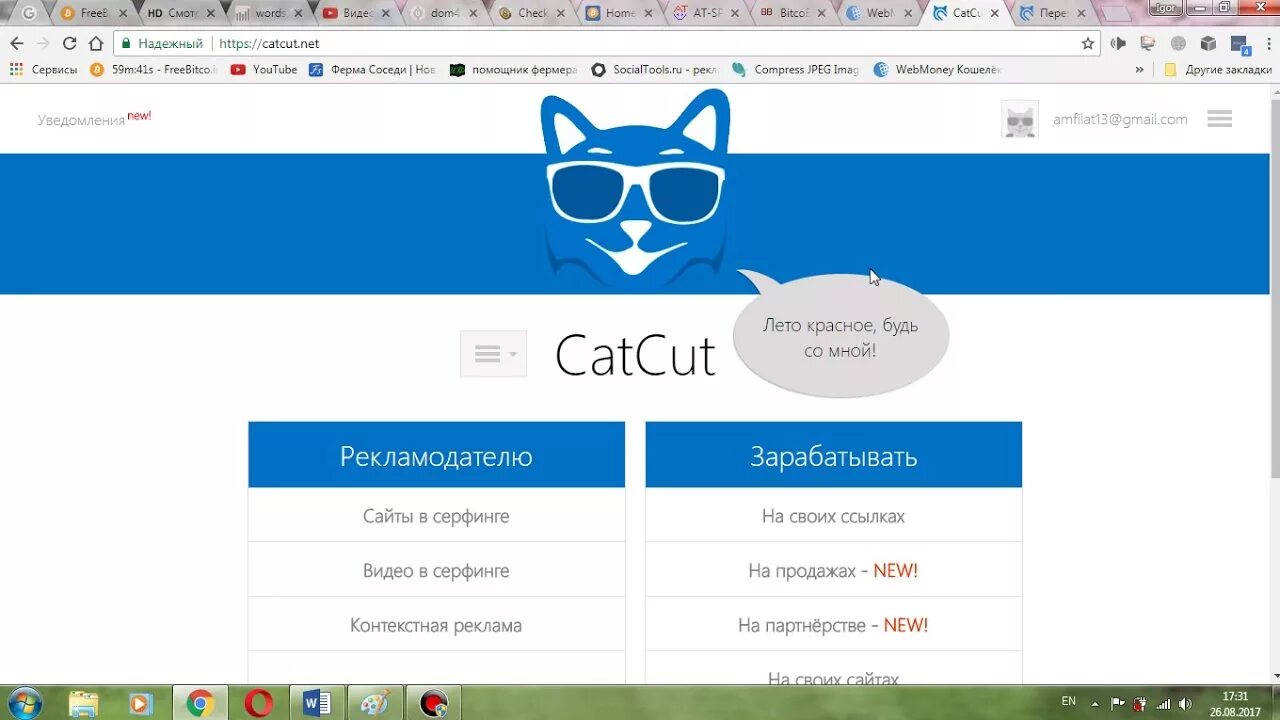This screenshot has height=720, width=1280.
Task: Close the CatCut browser tab
Action: 994,13
